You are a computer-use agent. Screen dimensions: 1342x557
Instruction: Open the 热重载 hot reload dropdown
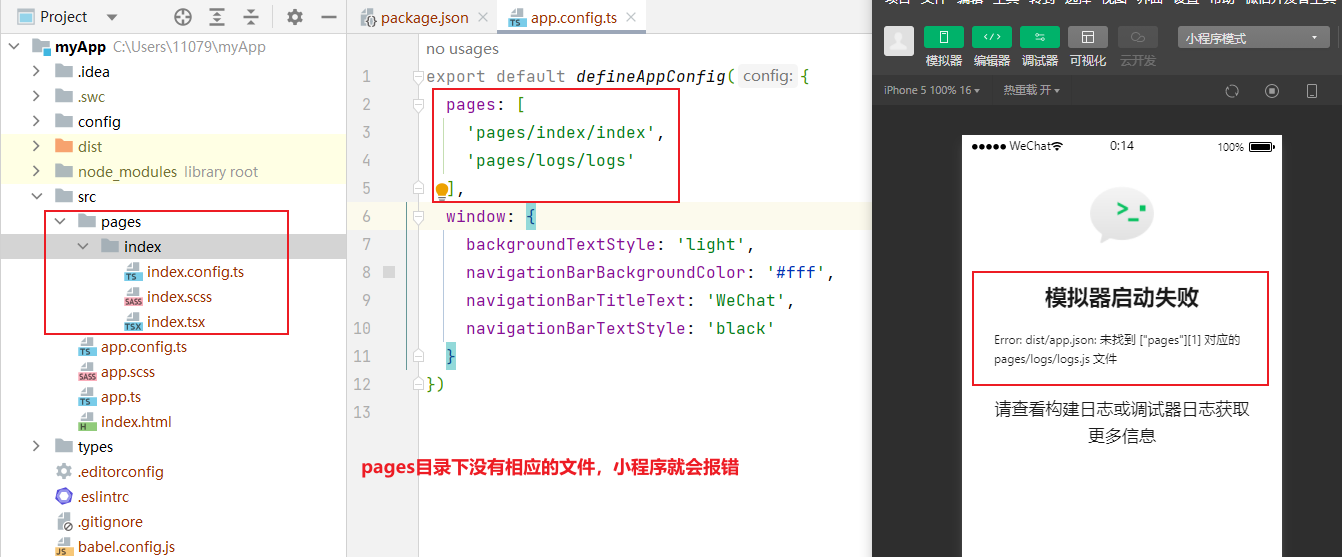coord(1031,90)
